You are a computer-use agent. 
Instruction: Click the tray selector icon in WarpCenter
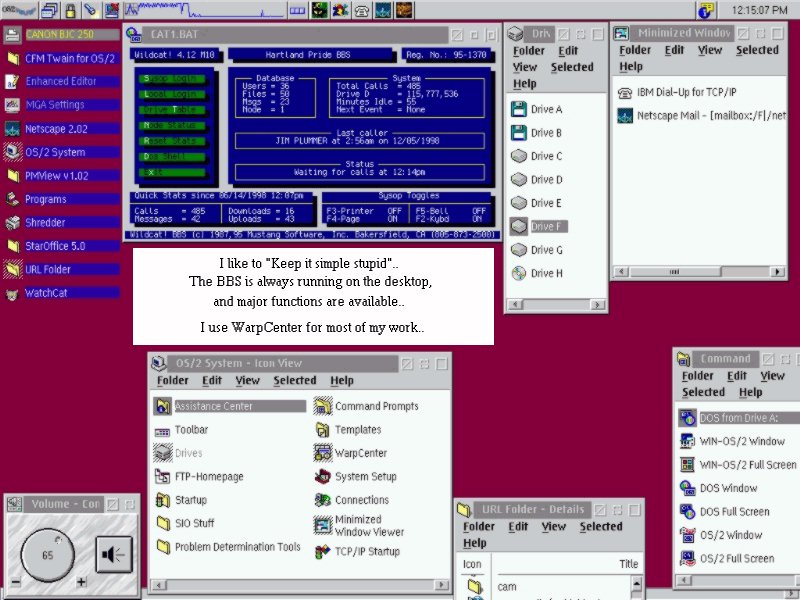(297, 10)
